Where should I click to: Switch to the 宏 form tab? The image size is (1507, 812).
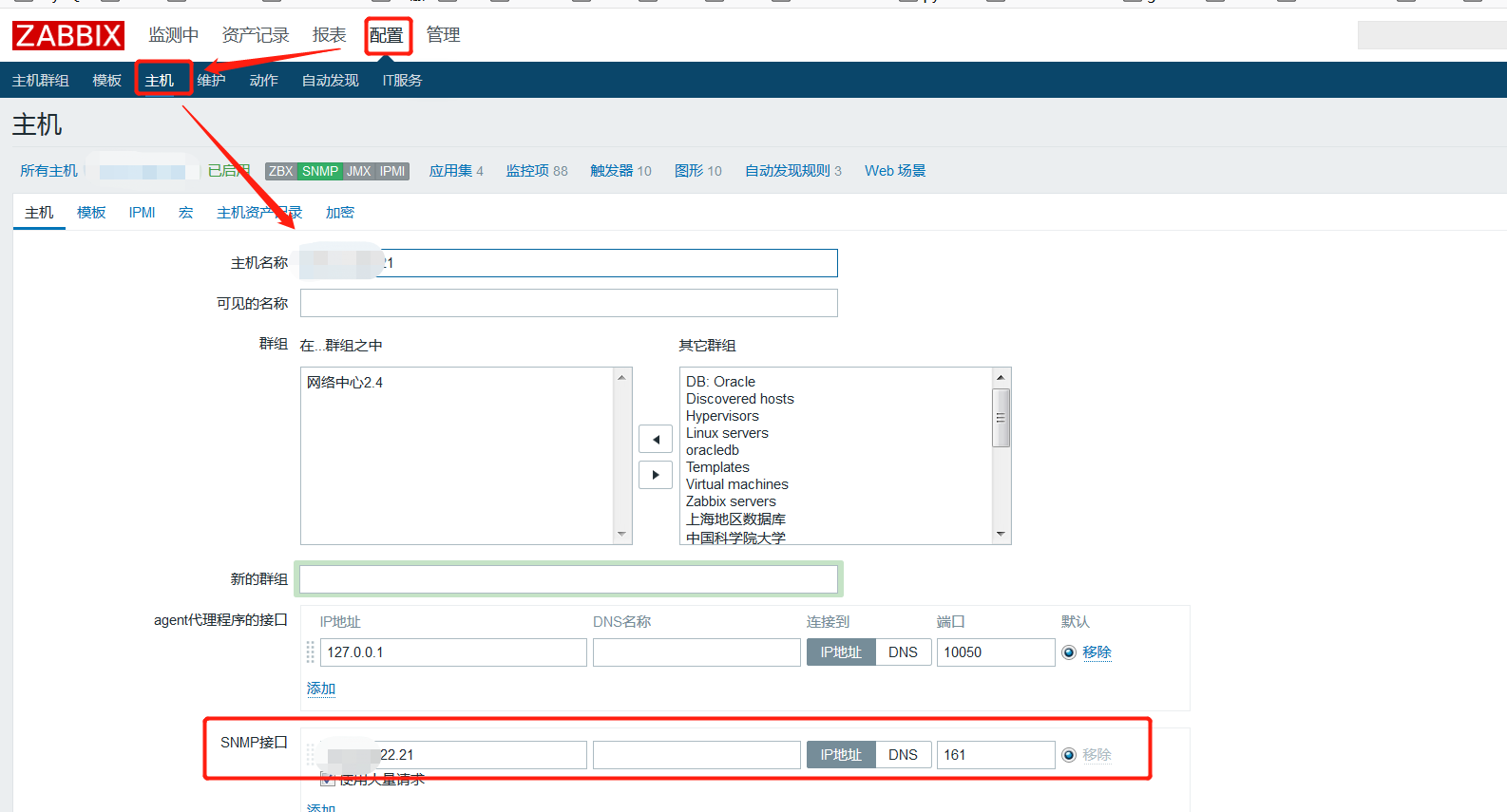click(x=185, y=213)
